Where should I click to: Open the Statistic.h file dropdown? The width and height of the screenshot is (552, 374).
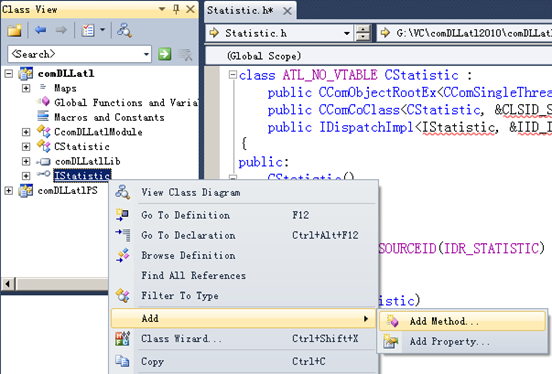click(x=346, y=33)
